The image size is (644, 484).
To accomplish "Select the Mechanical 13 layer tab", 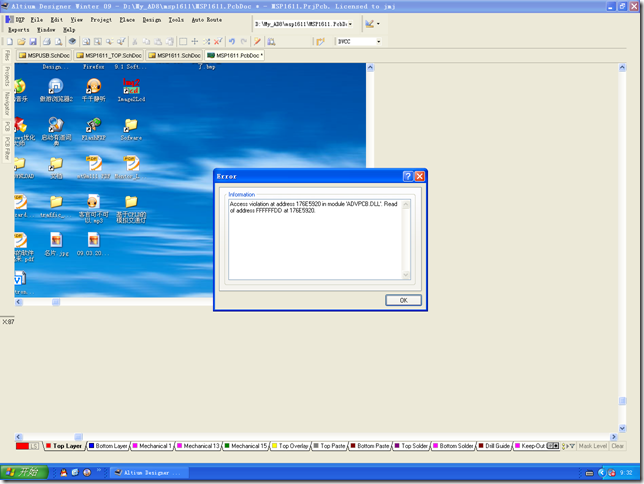I will (198, 446).
